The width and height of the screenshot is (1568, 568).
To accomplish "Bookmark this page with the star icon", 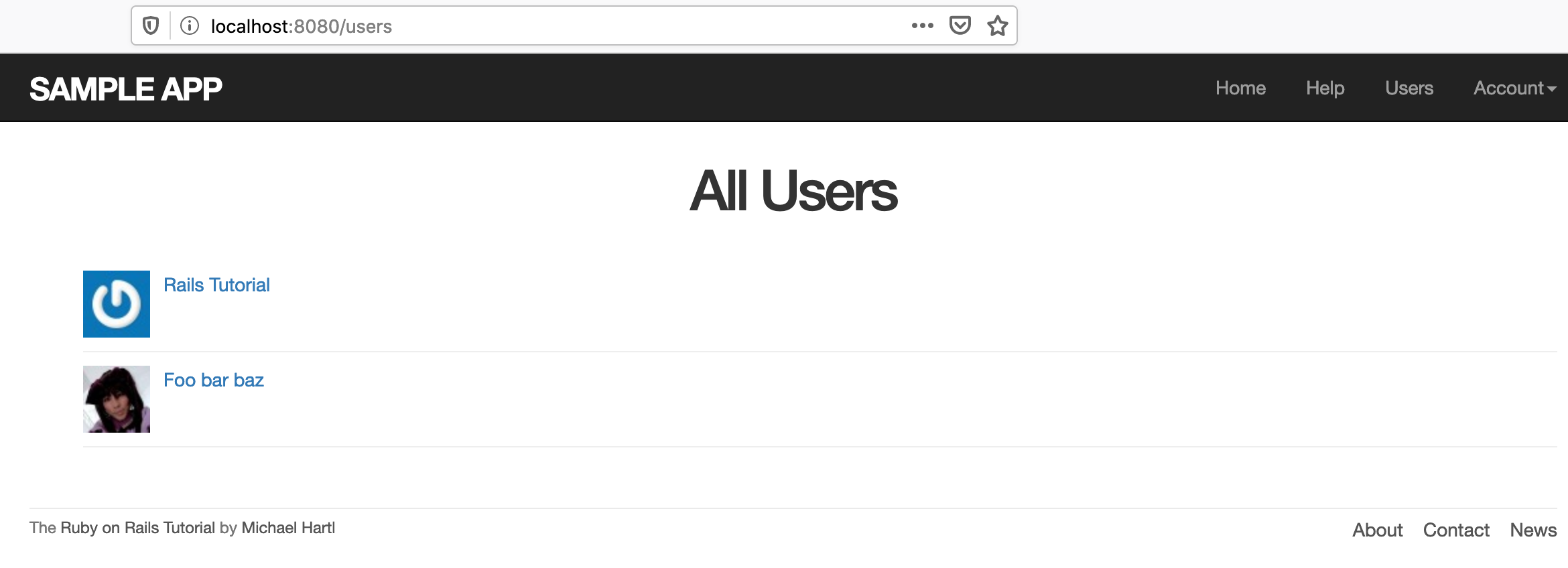I will click(998, 25).
